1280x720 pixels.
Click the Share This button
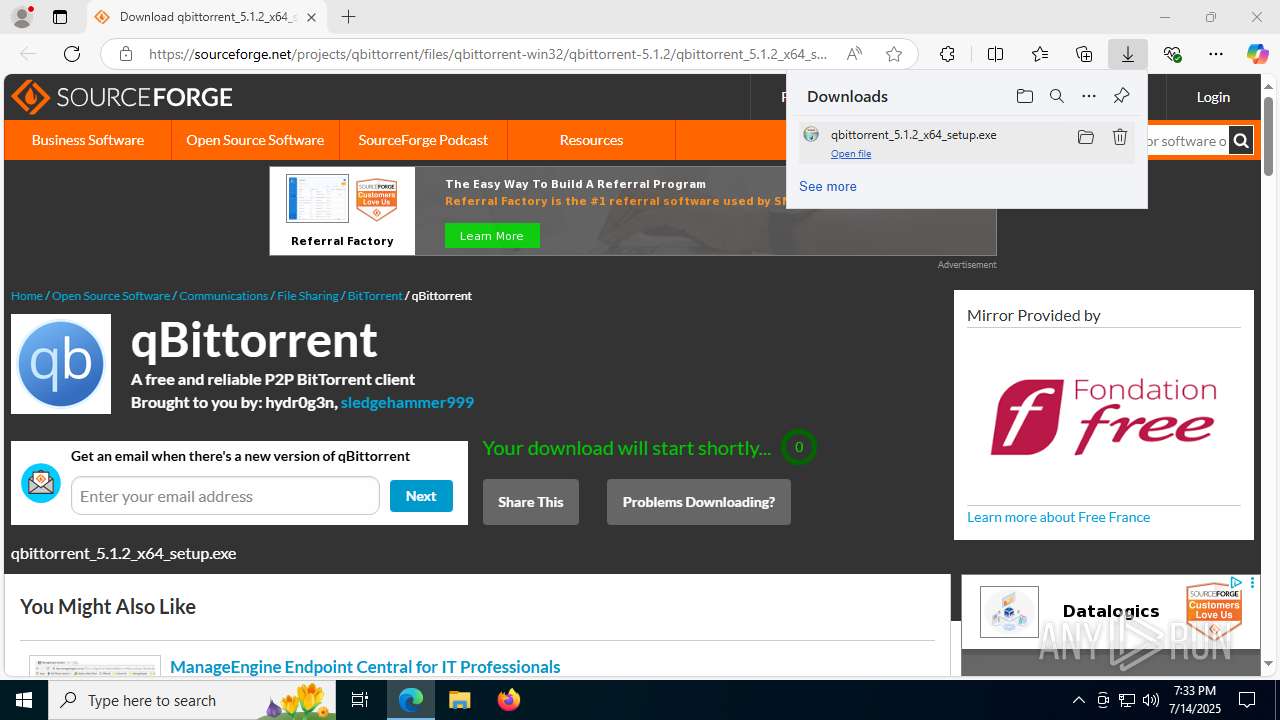coord(531,502)
